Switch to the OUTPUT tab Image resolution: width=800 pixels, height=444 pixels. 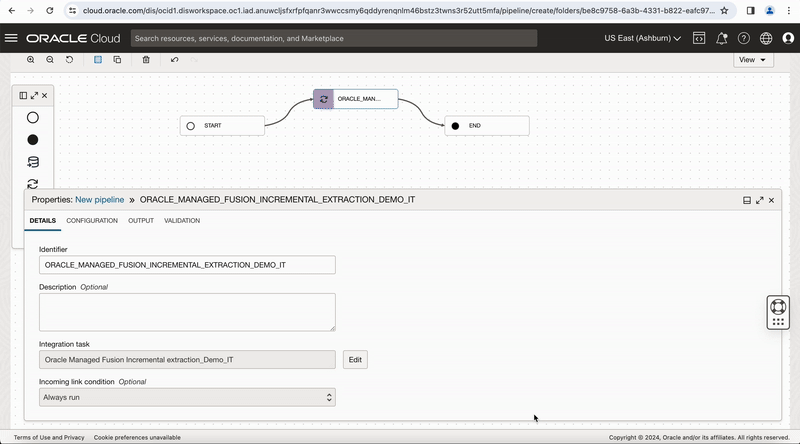point(141,220)
